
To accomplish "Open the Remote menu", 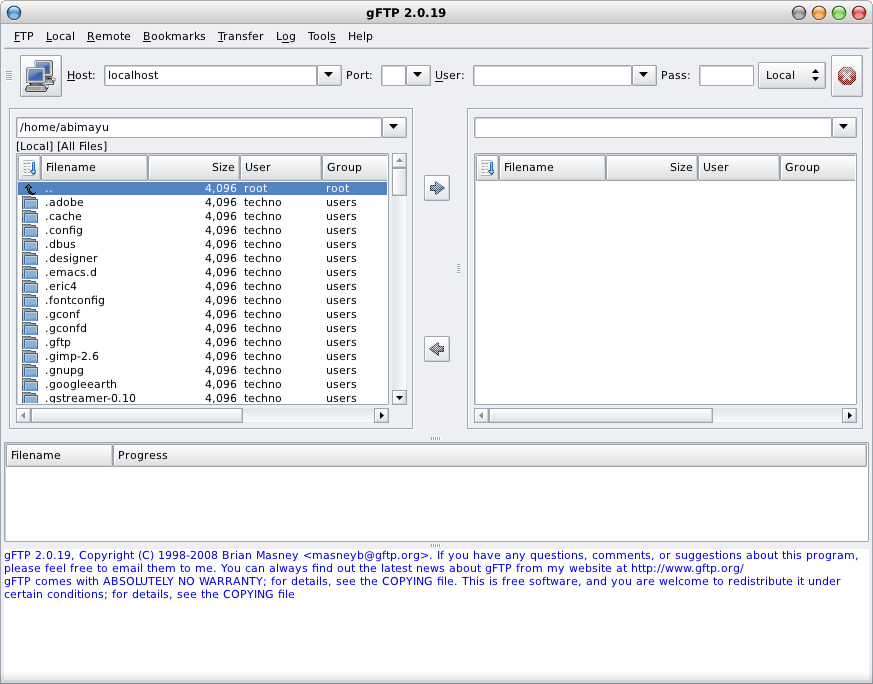I will tap(109, 36).
